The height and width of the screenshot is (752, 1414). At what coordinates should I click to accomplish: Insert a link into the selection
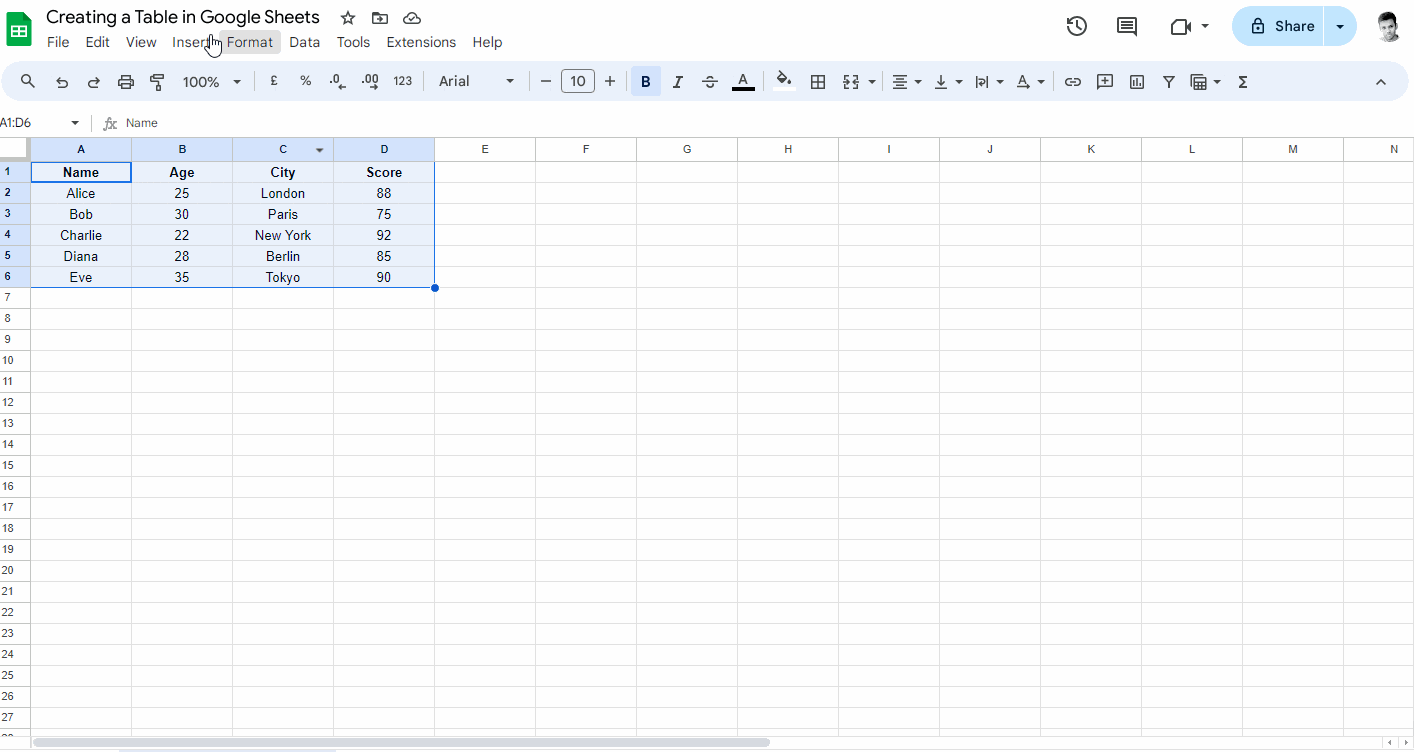pos(1073,81)
